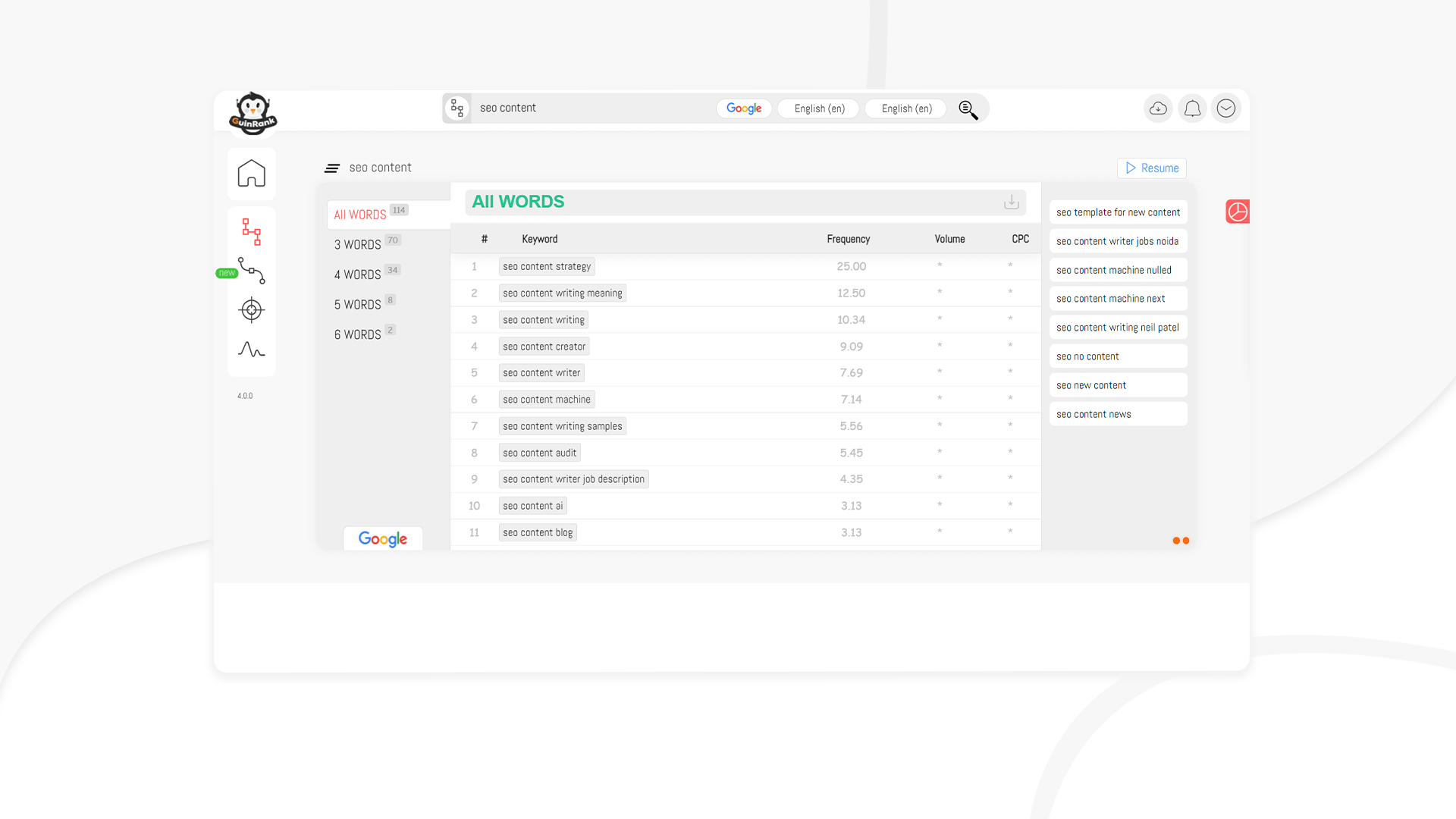The height and width of the screenshot is (819, 1456).
Task: Click the NEW keyword research icon
Action: click(252, 271)
